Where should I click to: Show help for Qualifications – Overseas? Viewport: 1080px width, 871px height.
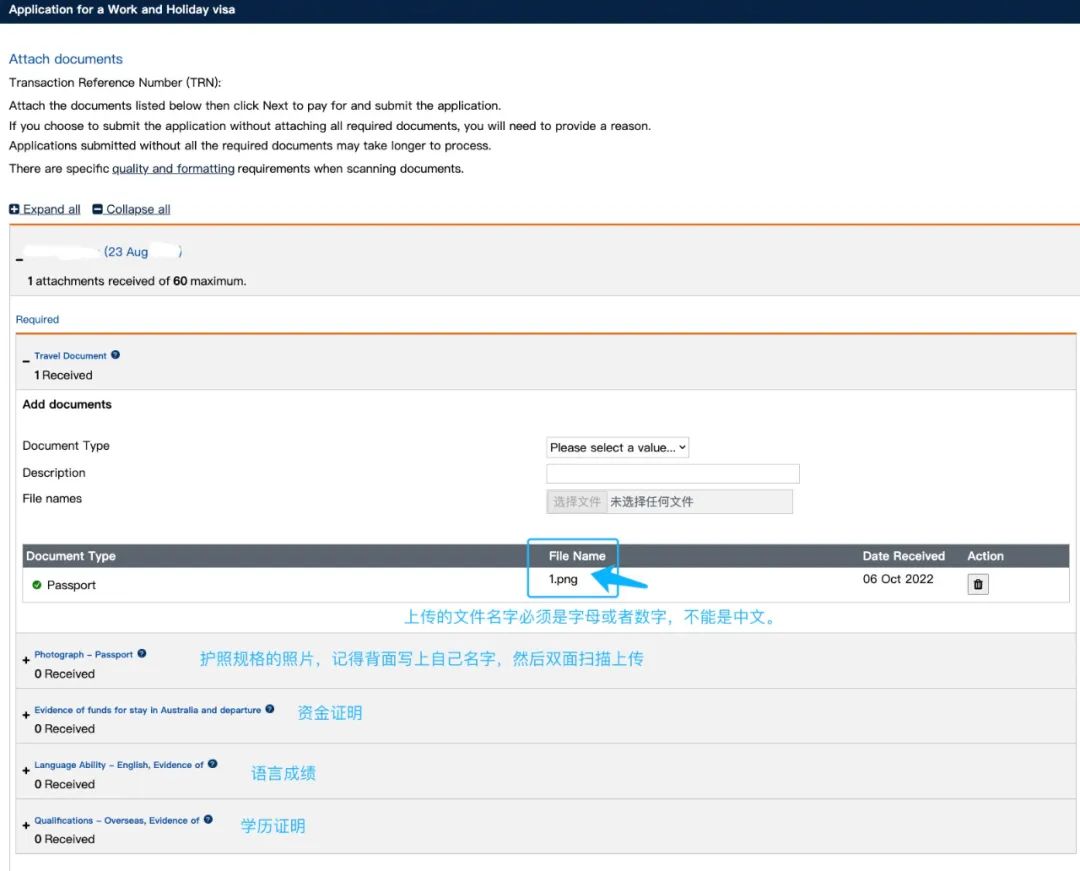208,820
